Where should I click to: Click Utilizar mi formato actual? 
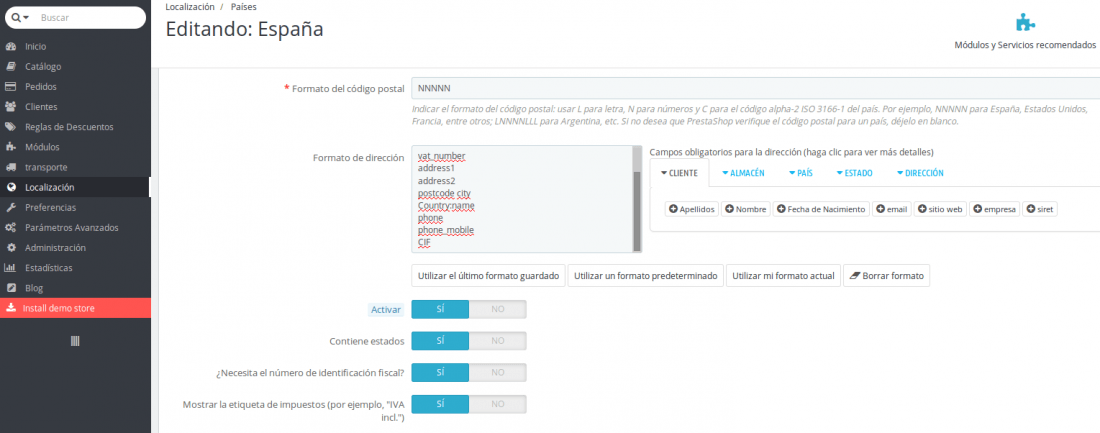[x=783, y=276]
